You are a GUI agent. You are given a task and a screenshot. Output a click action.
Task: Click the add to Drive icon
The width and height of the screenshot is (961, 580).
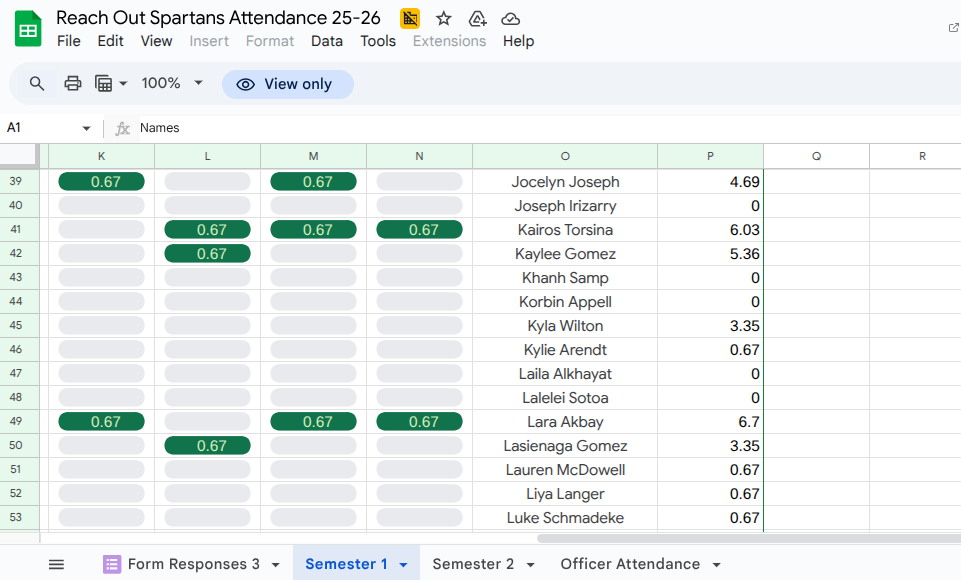477,19
